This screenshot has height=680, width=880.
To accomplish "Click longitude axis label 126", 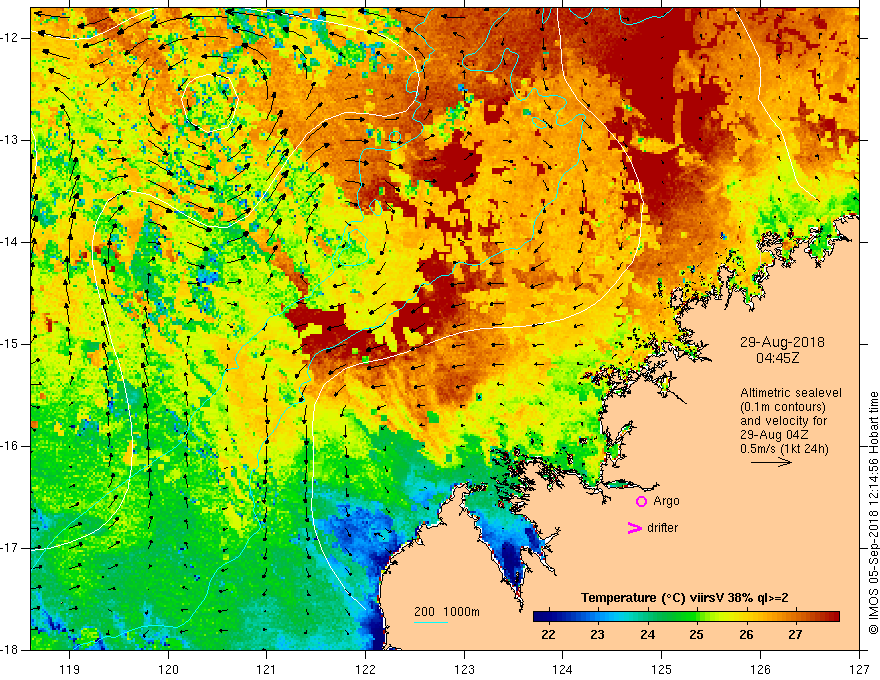I will point(760,669).
